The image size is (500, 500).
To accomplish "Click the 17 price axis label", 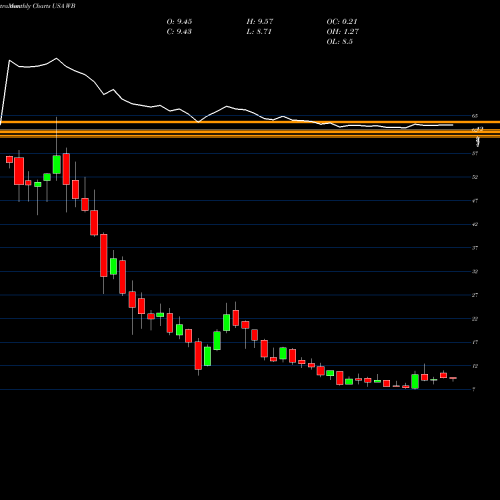I will [x=475, y=342].
